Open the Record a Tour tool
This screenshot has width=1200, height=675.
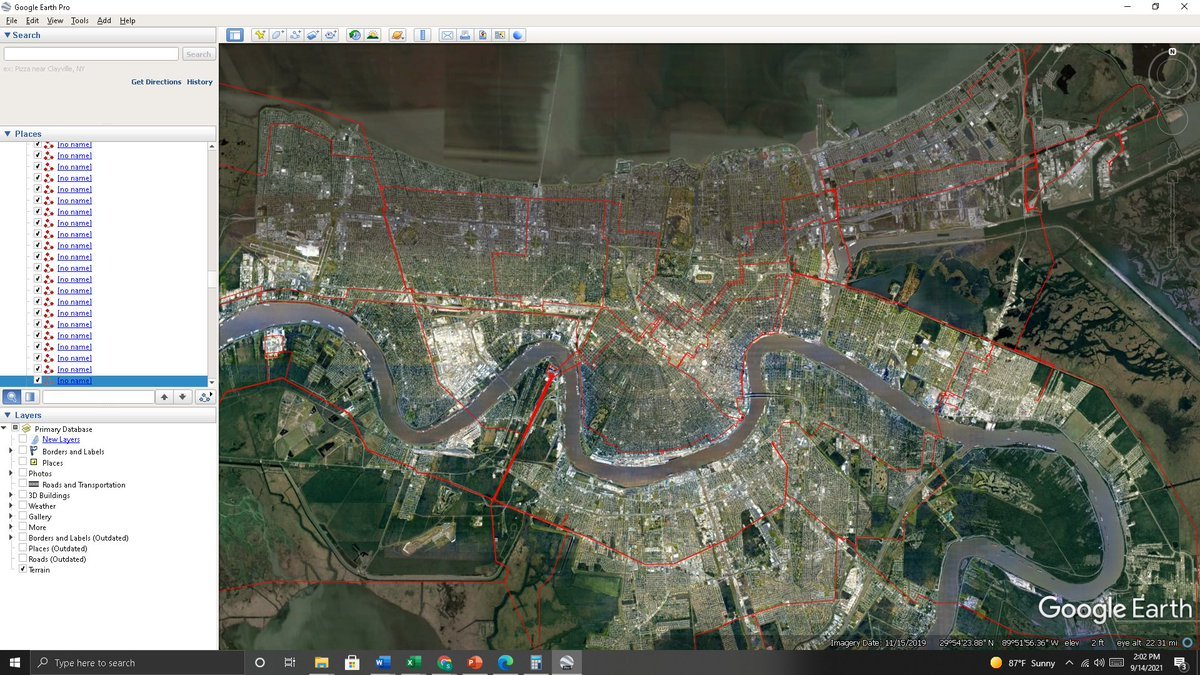click(x=330, y=35)
